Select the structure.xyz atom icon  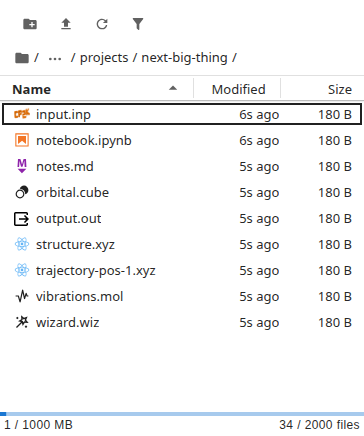[x=22, y=244]
